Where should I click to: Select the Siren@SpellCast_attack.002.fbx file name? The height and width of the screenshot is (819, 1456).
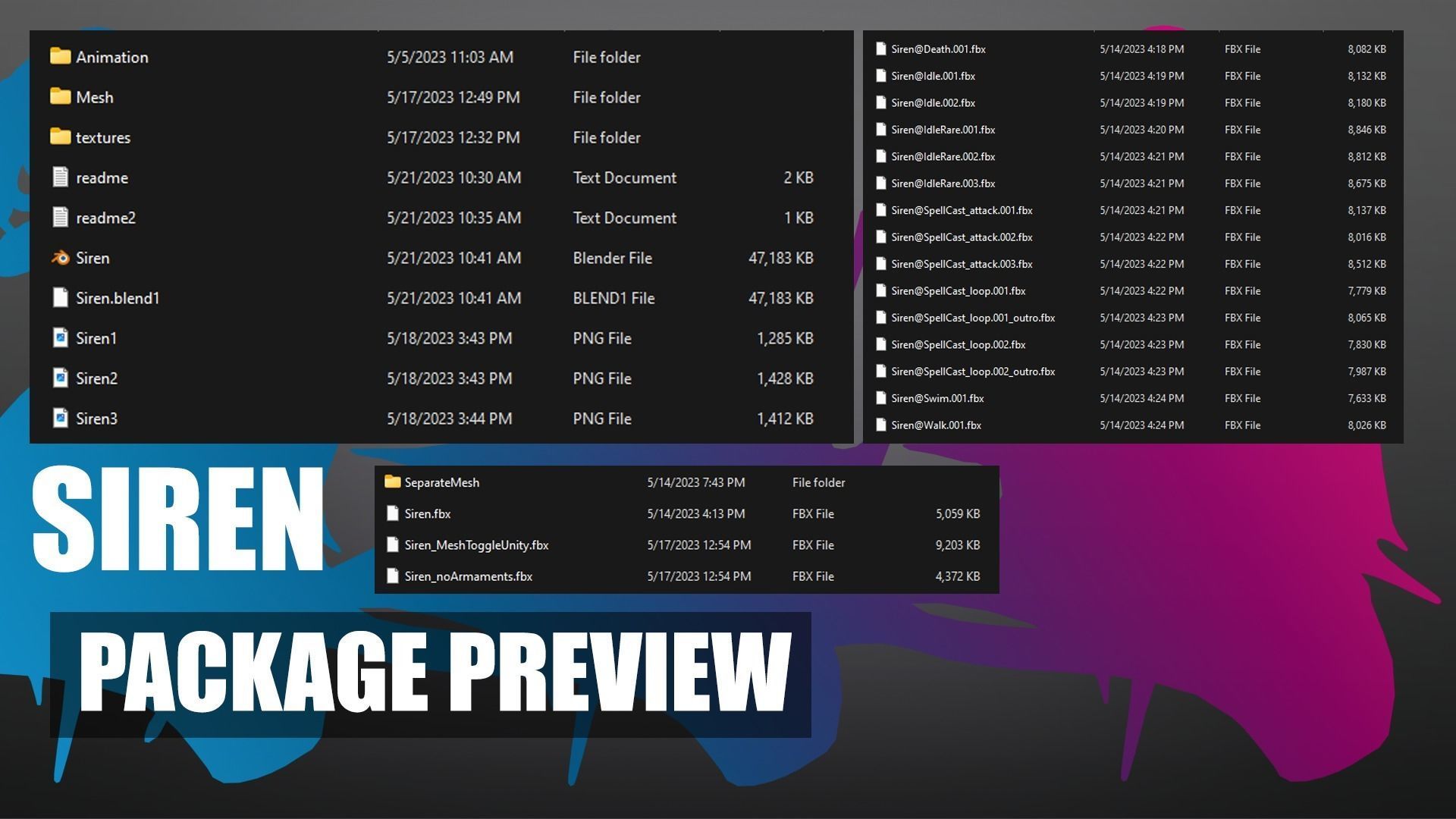coord(962,237)
